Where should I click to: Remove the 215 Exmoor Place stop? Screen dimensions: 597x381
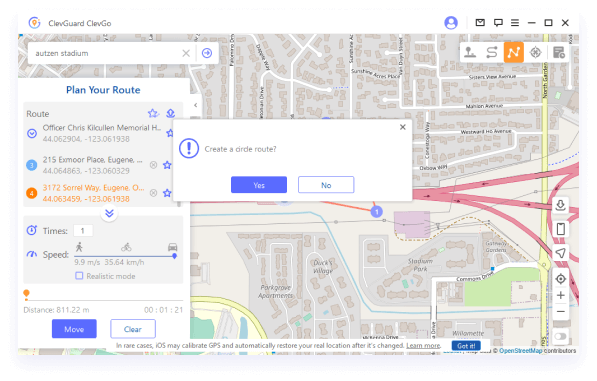tap(153, 165)
